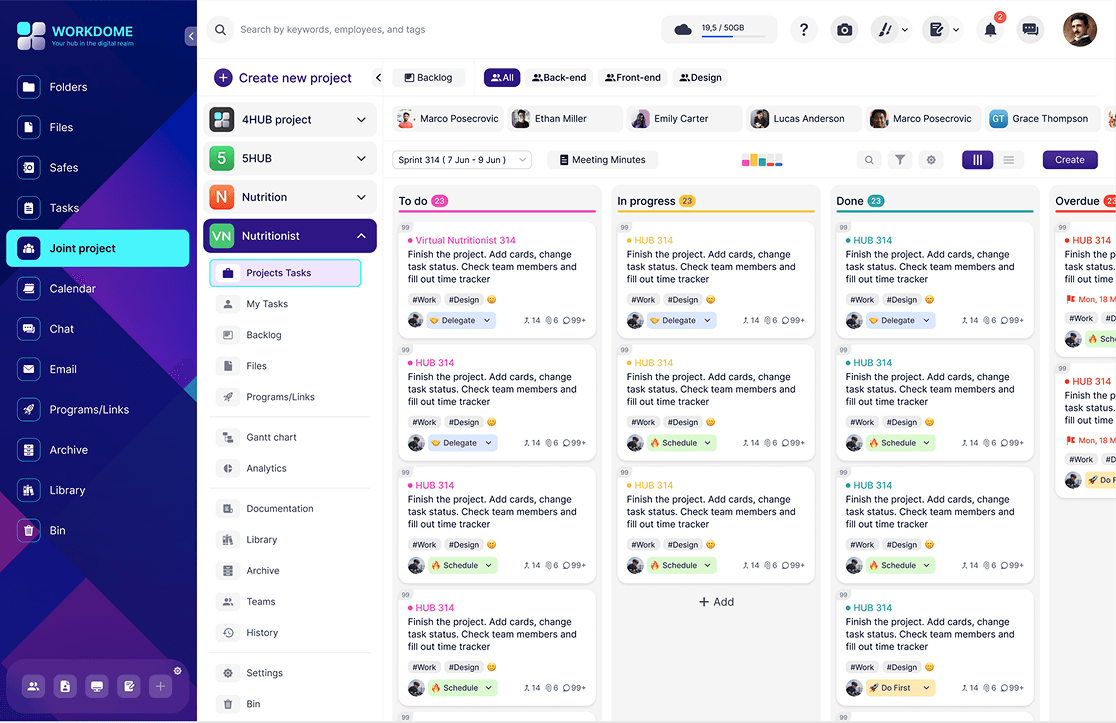Open Gantt chart from project submenu
1116x723 pixels.
[x=271, y=437]
